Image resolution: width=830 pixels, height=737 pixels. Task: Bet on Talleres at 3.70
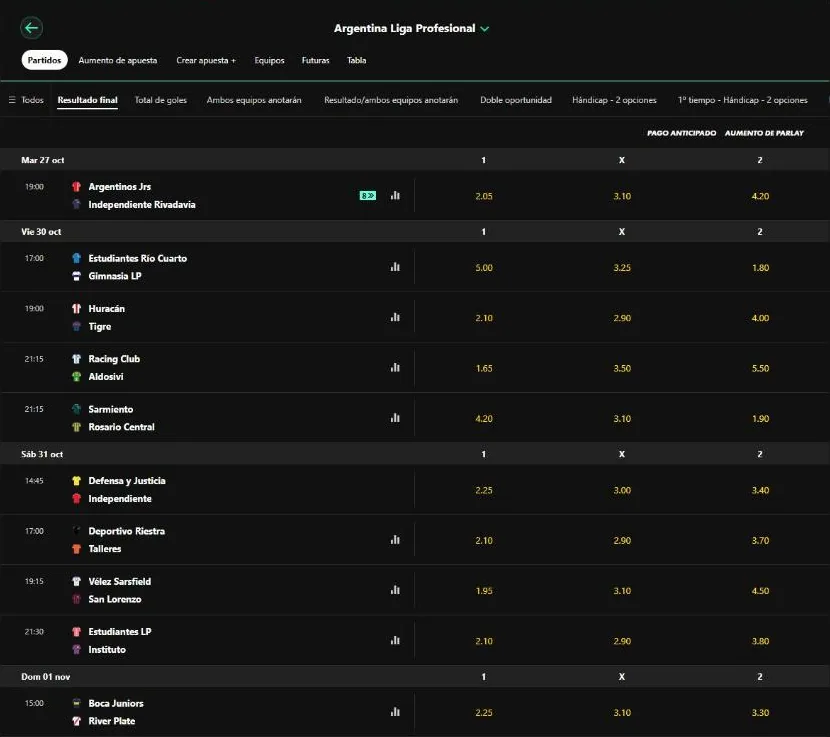760,541
